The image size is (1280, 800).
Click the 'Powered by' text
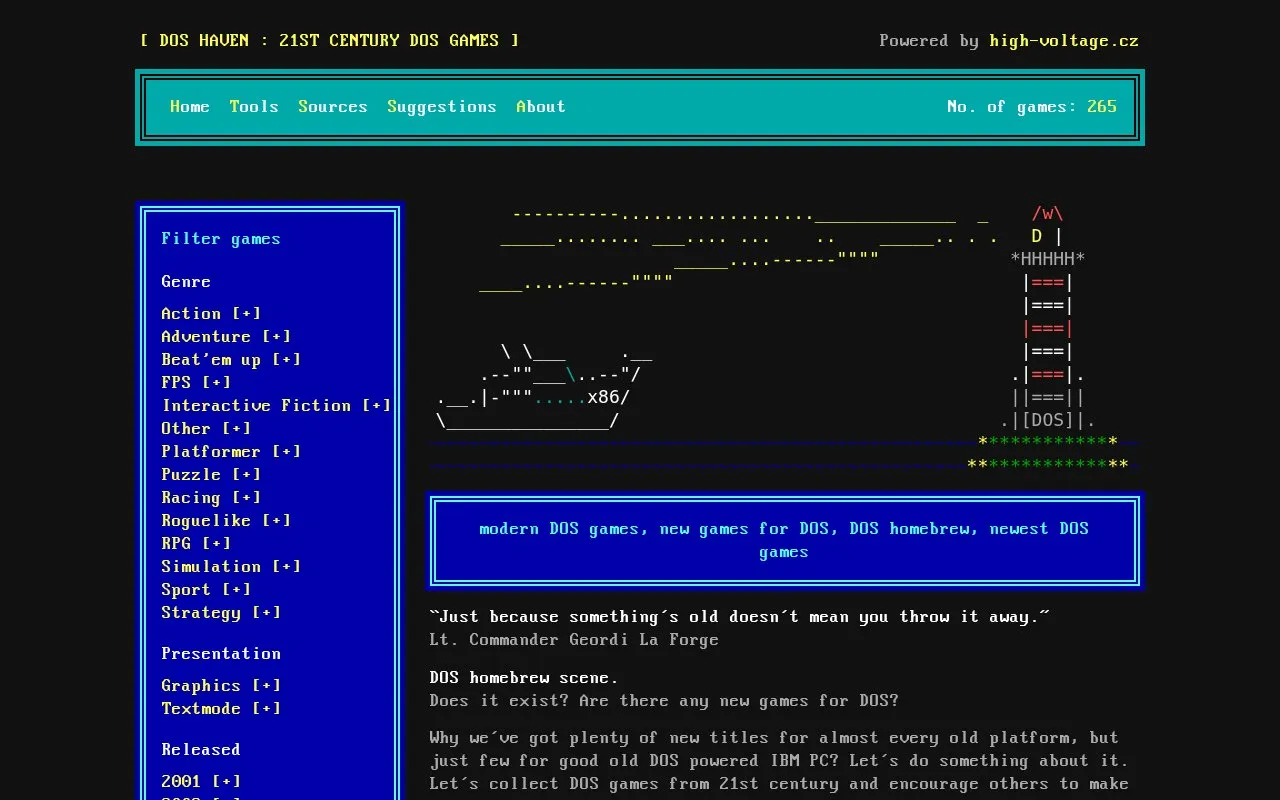(929, 41)
